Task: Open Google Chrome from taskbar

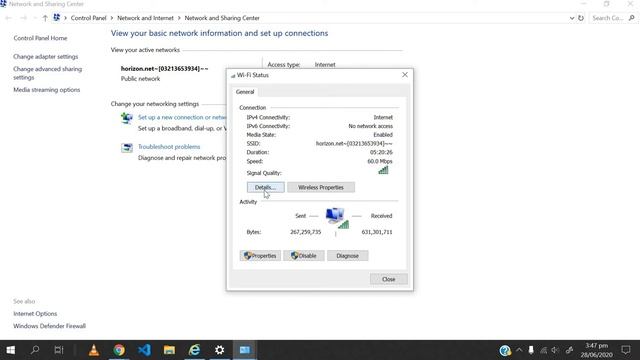Action: pos(119,350)
